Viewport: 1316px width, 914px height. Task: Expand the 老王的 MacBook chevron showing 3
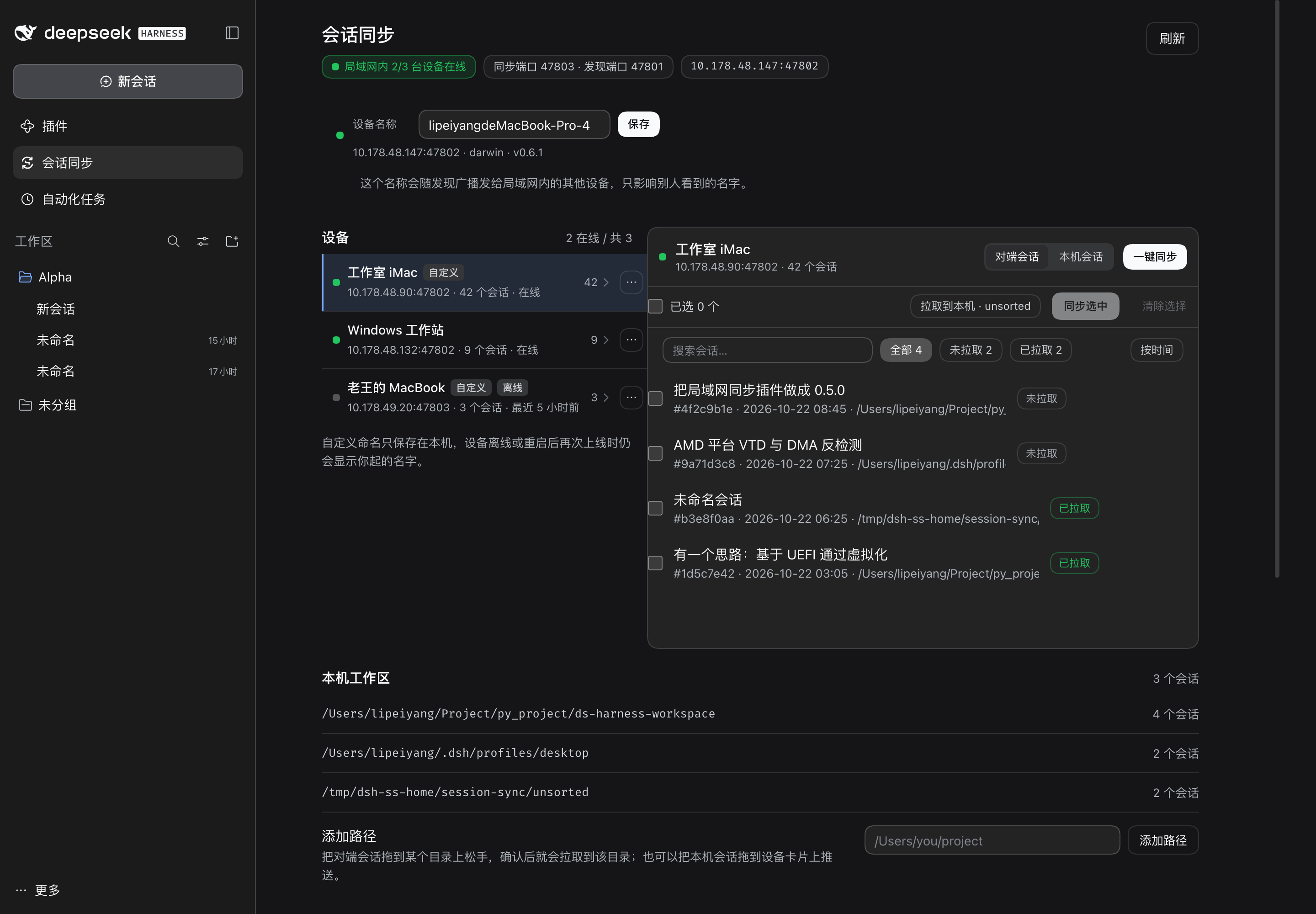[x=606, y=398]
